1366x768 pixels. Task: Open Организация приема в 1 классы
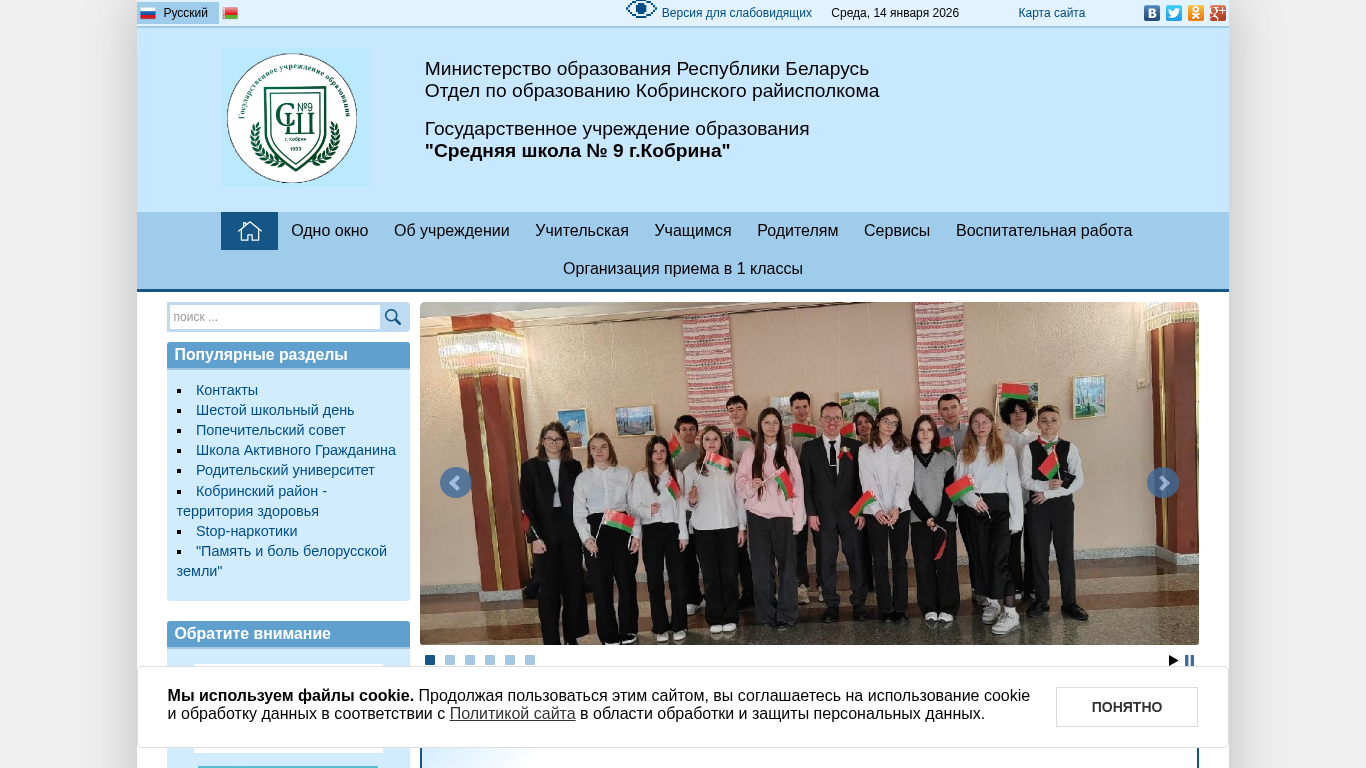coord(683,269)
